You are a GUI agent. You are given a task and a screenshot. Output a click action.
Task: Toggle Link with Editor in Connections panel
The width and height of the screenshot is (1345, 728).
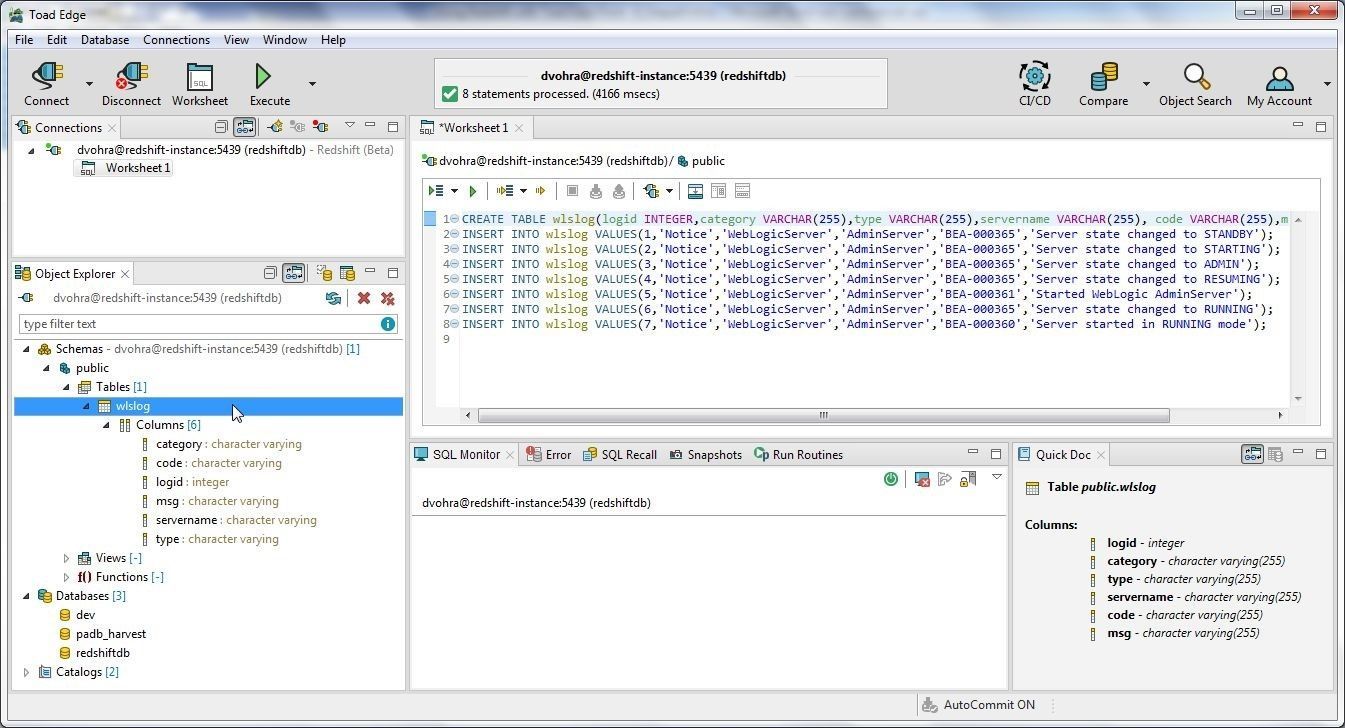pos(244,127)
